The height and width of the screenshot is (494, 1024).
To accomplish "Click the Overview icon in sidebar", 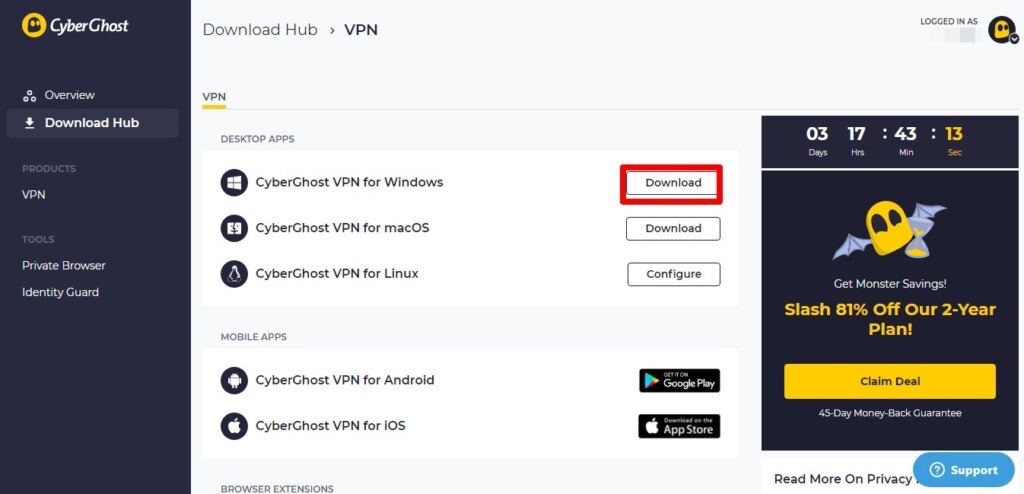I will point(29,96).
